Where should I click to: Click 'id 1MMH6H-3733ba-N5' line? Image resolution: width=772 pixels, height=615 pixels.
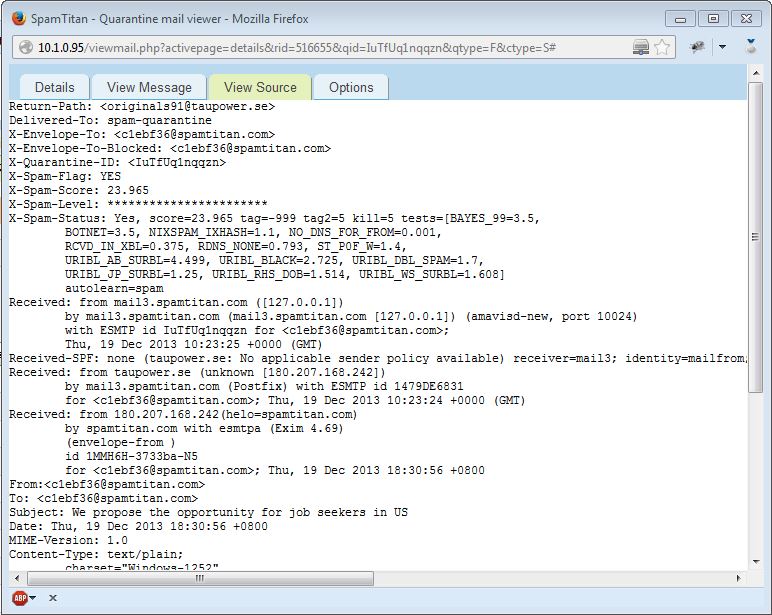click(x=131, y=456)
